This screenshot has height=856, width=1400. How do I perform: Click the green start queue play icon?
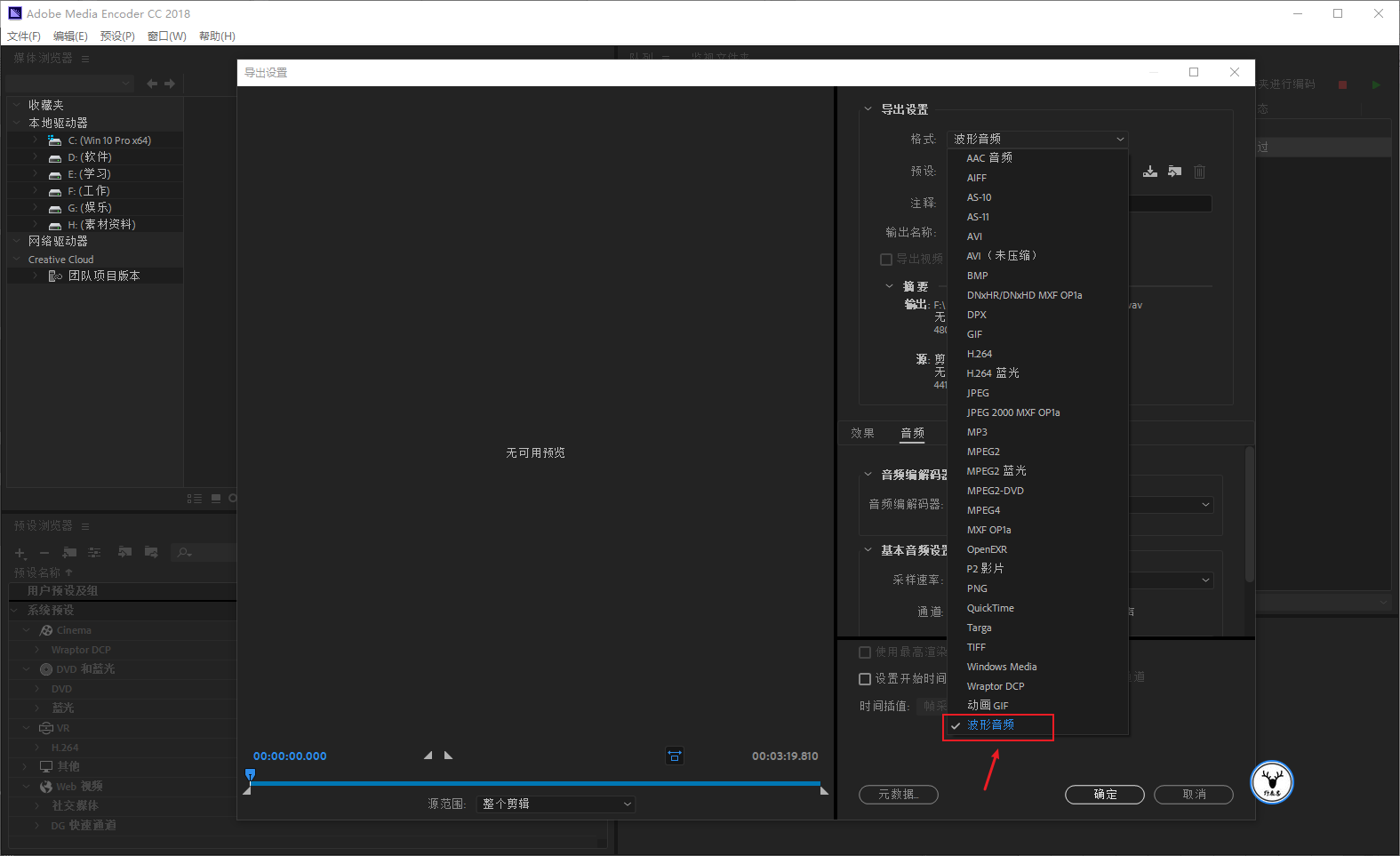1376,84
